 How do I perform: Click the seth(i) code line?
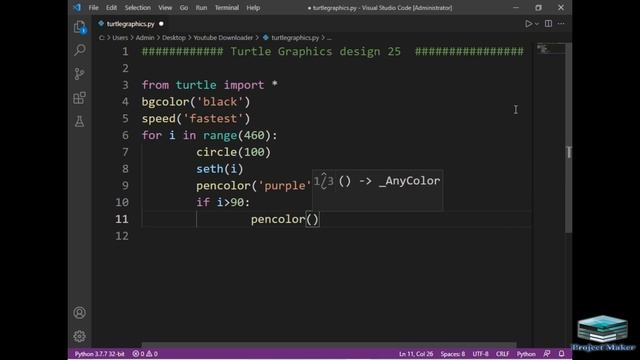(x=220, y=169)
